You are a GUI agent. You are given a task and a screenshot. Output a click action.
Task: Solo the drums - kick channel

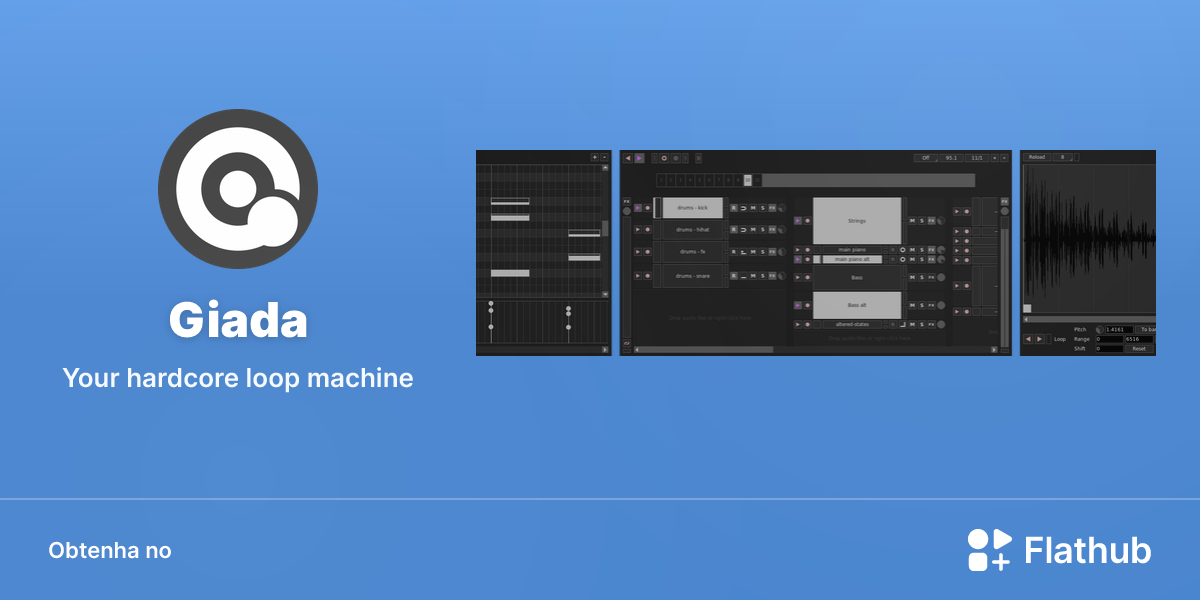pos(763,208)
